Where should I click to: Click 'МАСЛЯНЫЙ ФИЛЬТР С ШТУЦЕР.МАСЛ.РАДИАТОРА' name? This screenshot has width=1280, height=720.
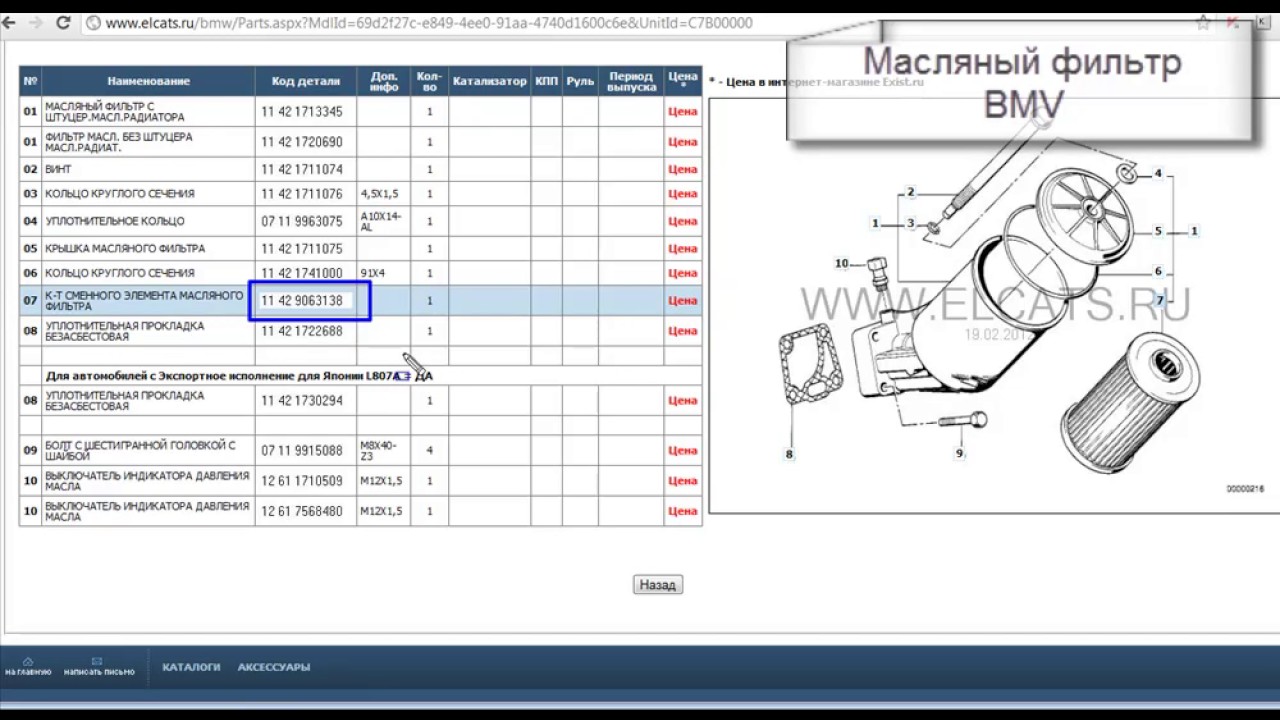click(x=115, y=112)
